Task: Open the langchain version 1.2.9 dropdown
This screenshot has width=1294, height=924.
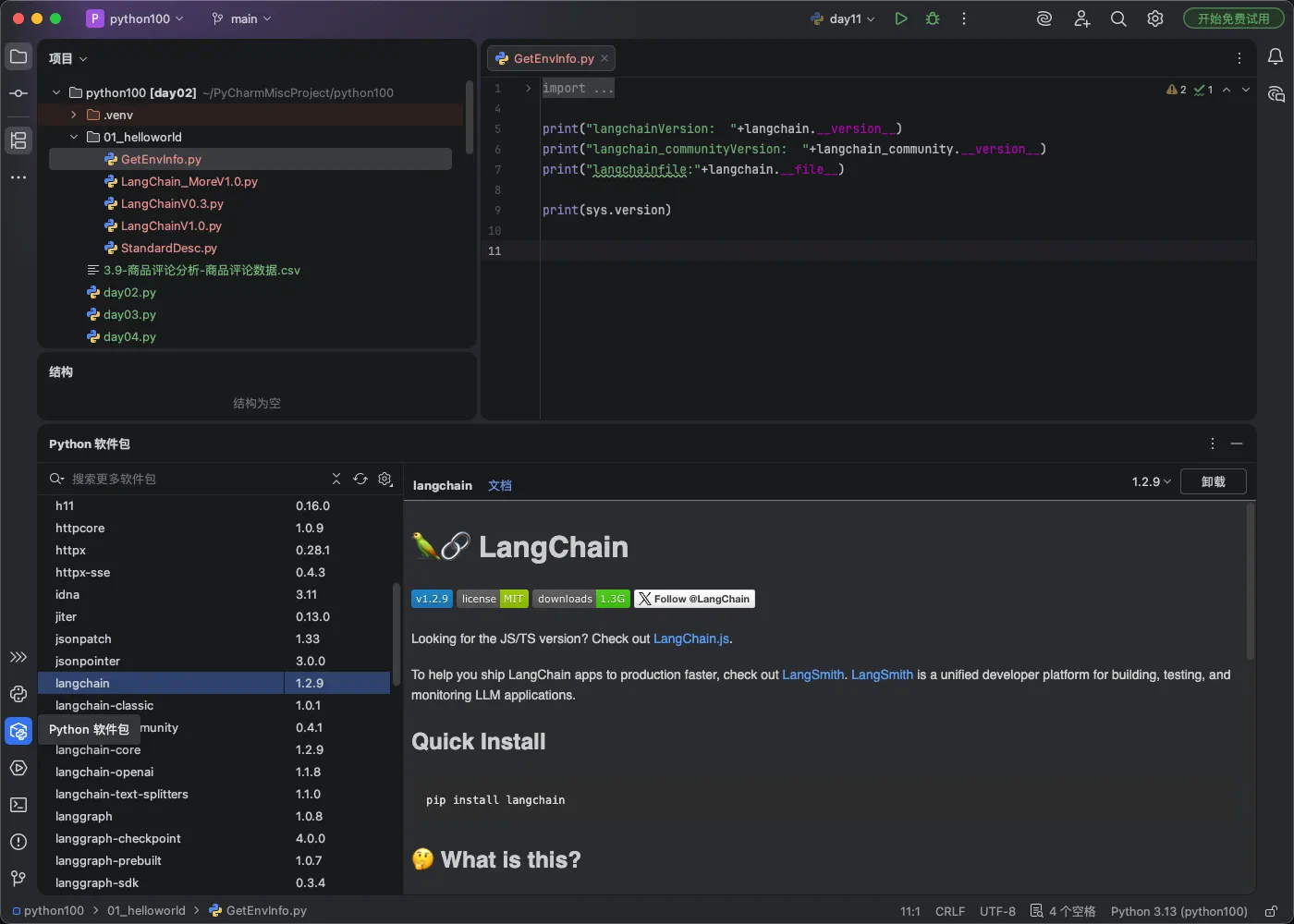Action: (1151, 481)
